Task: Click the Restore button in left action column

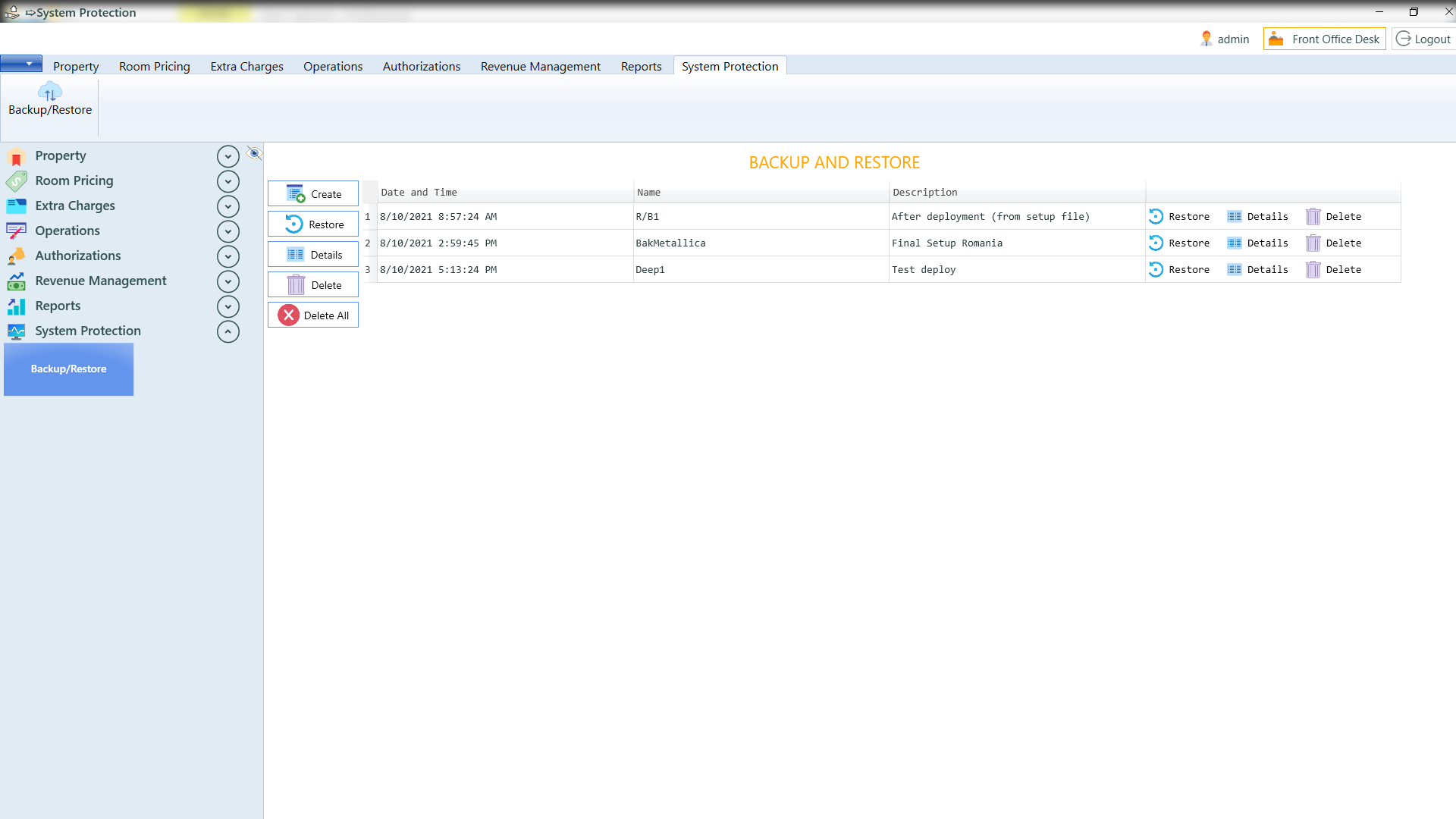Action: 313,224
